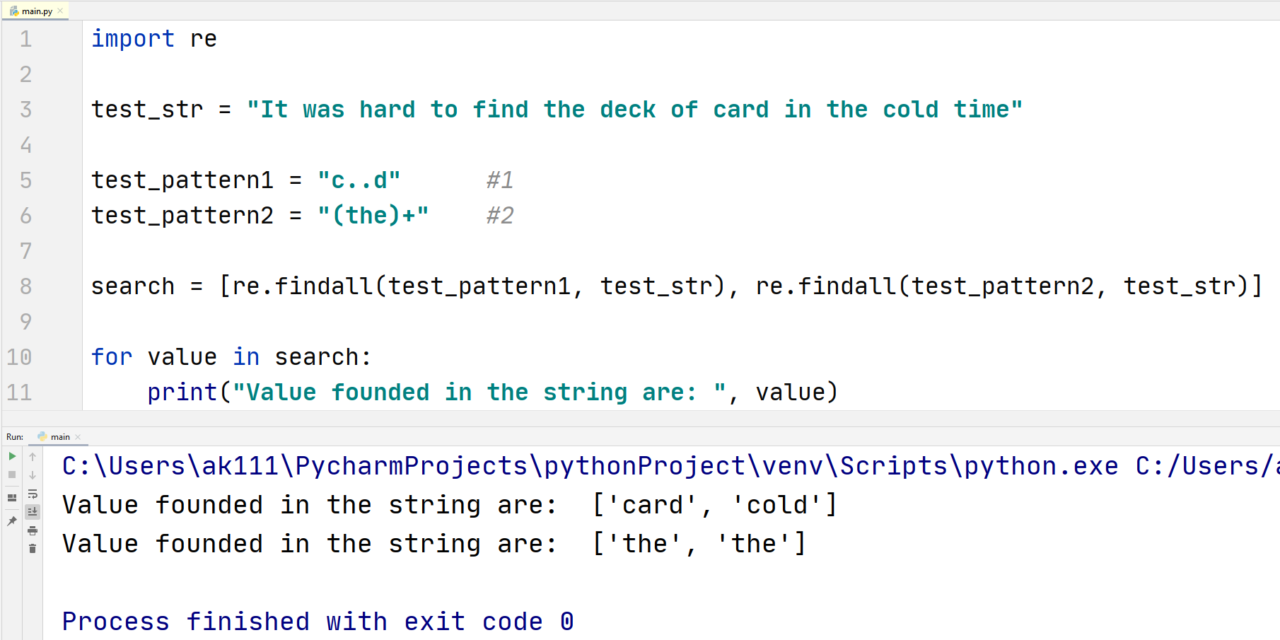This screenshot has width=1280, height=640.
Task: Select the main run configuration tab
Action: pyautogui.click(x=60, y=436)
